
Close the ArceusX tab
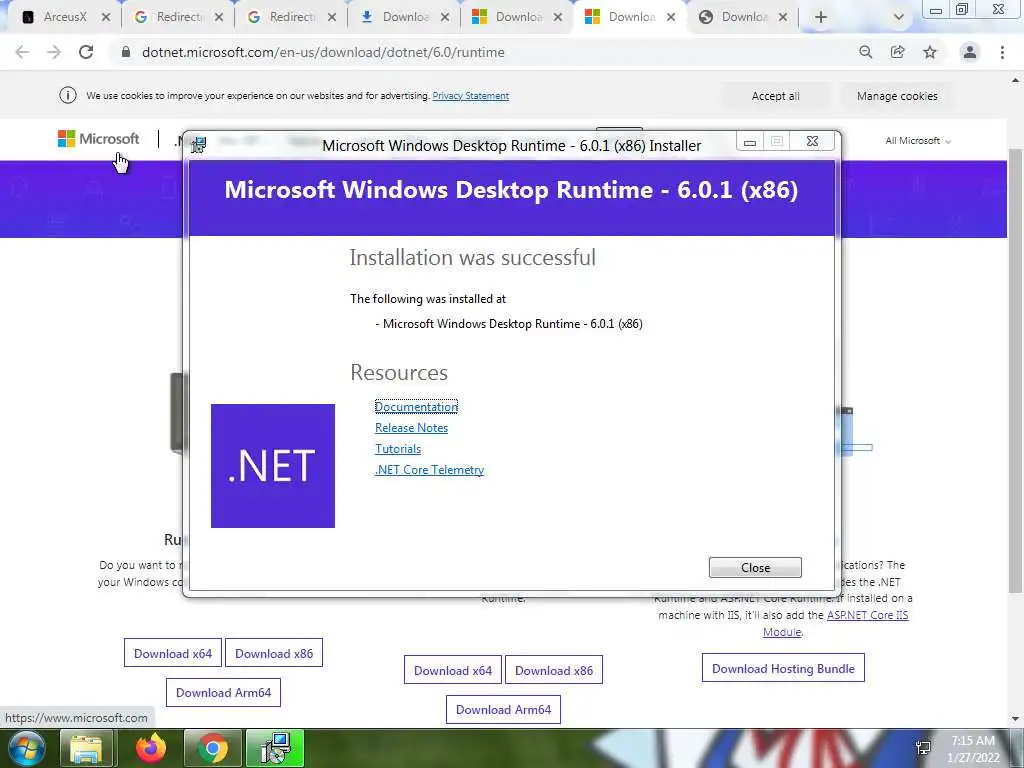tap(106, 17)
